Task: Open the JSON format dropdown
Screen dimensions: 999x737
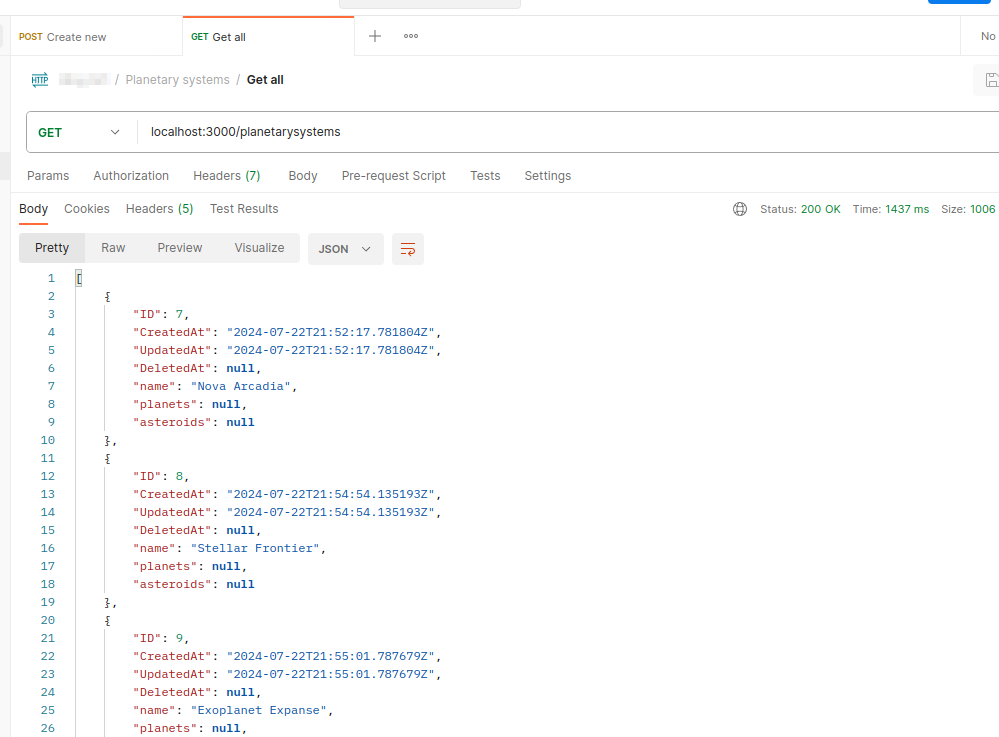Action: point(345,249)
